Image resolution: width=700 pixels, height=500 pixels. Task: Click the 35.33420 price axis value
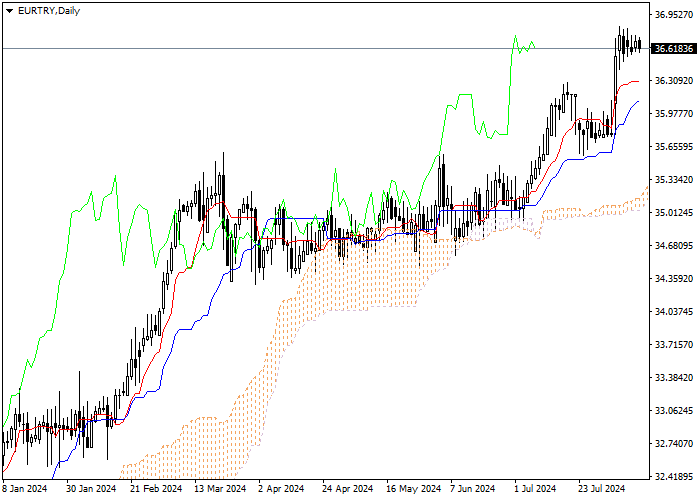tap(674, 180)
